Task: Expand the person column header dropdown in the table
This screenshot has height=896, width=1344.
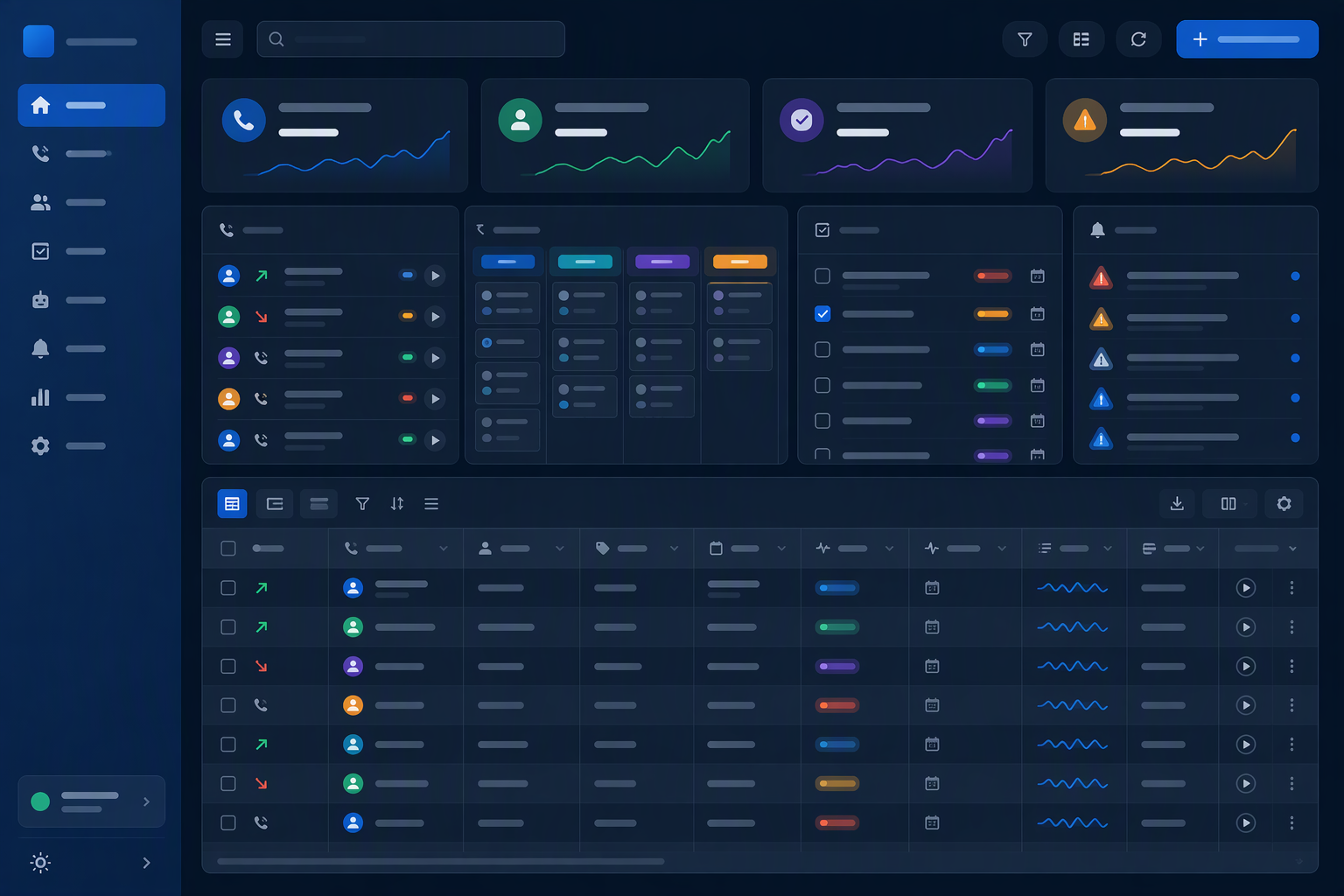Action: coord(560,549)
